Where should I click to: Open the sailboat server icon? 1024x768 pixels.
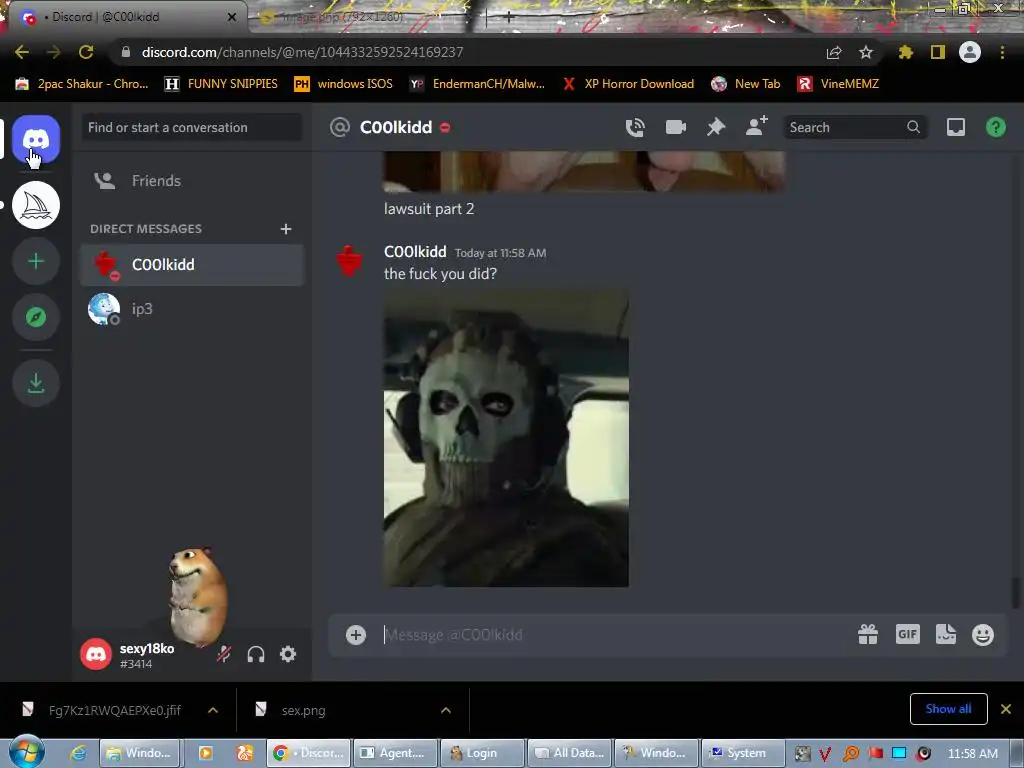tap(36, 205)
